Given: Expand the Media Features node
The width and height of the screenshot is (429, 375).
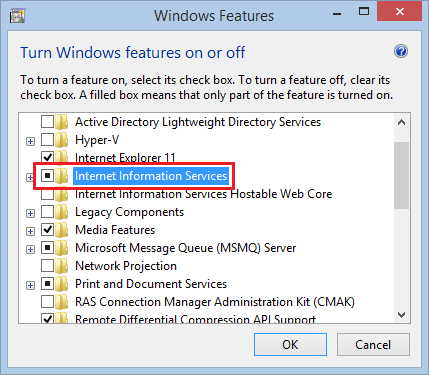Looking at the screenshot, I should [30, 231].
